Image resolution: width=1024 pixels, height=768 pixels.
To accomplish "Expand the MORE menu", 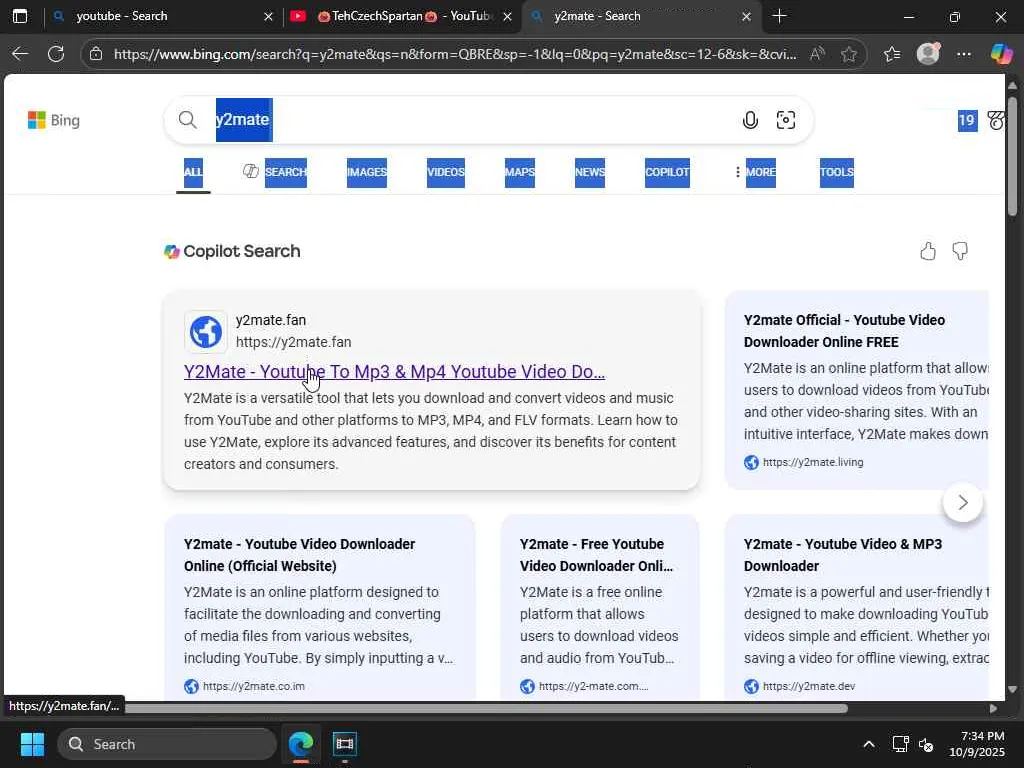I will 755,172.
